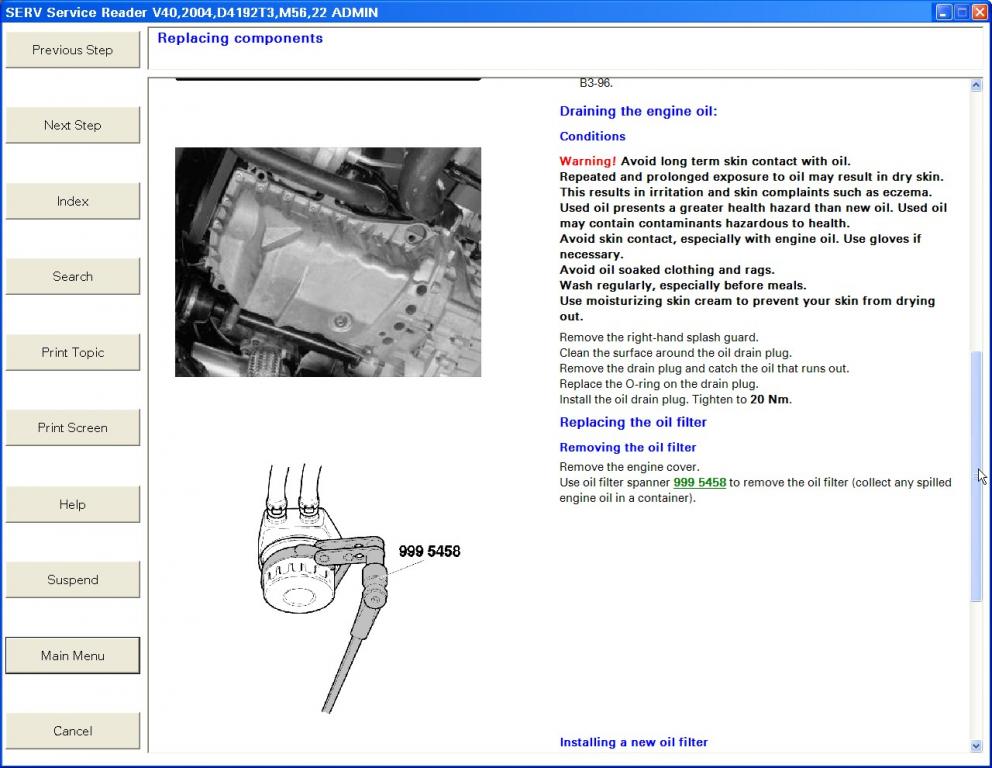Viewport: 992px width, 768px height.
Task: Open the 999 5458 spanner tool link
Action: pos(699,483)
